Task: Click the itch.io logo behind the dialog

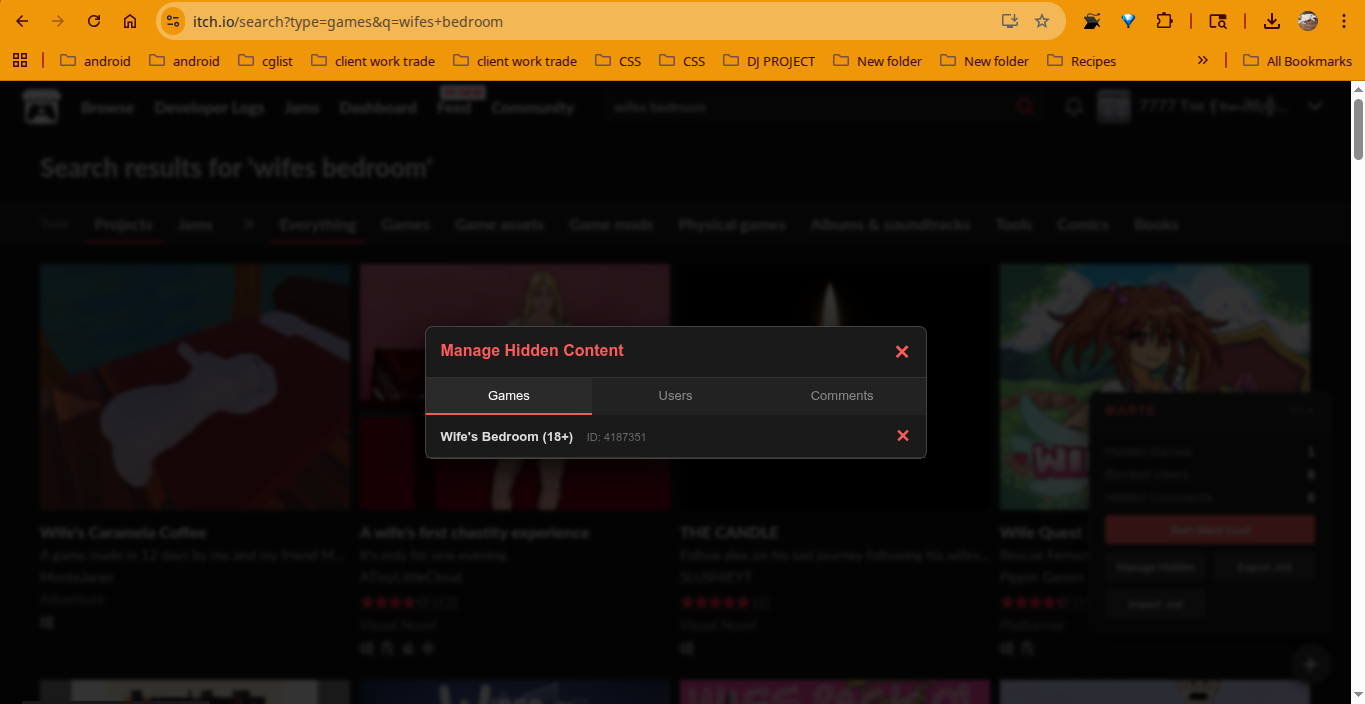Action: 41,107
